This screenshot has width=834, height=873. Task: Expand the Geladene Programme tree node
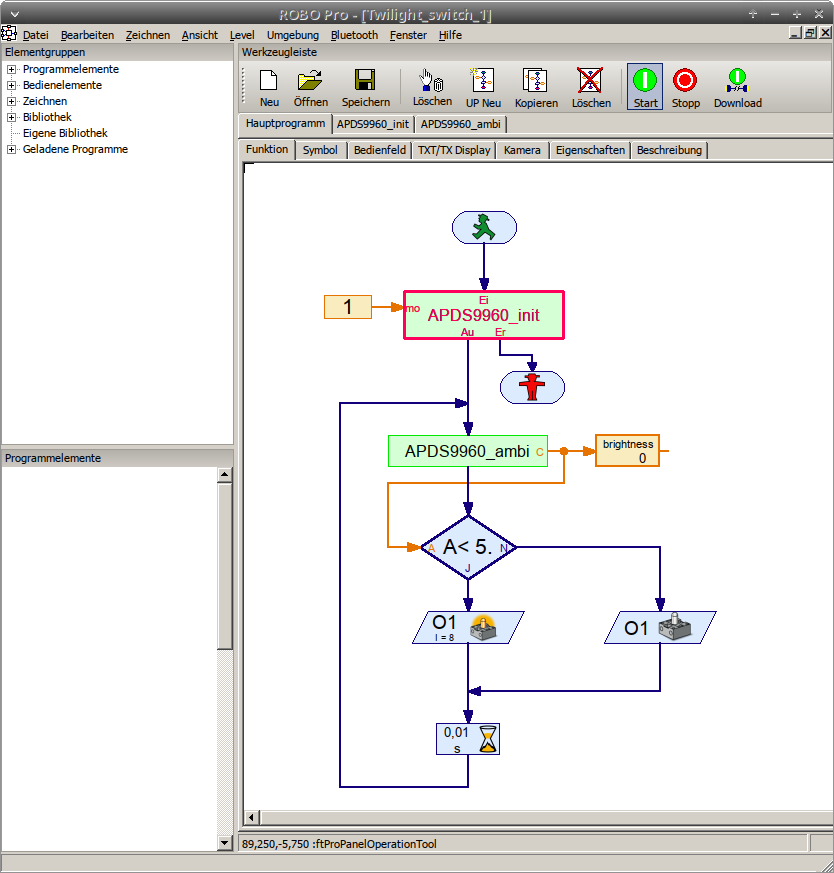[11, 150]
